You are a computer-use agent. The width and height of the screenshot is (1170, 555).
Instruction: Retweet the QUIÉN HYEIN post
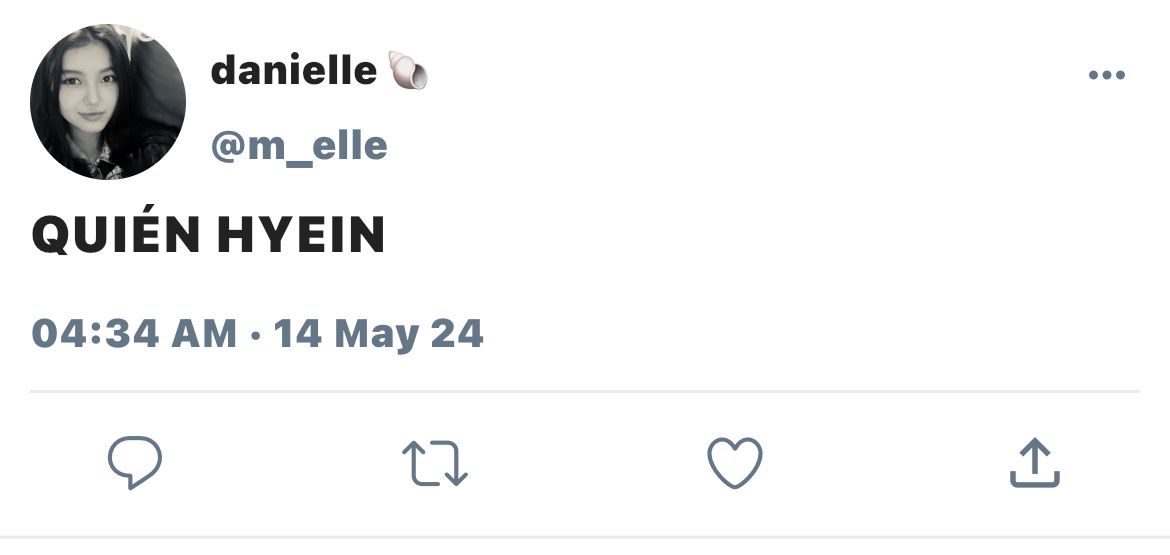point(435,463)
